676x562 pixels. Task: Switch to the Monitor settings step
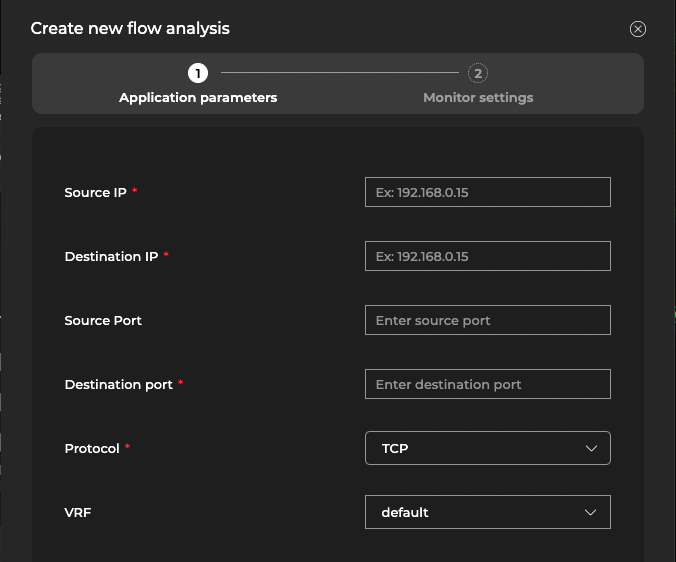point(478,98)
